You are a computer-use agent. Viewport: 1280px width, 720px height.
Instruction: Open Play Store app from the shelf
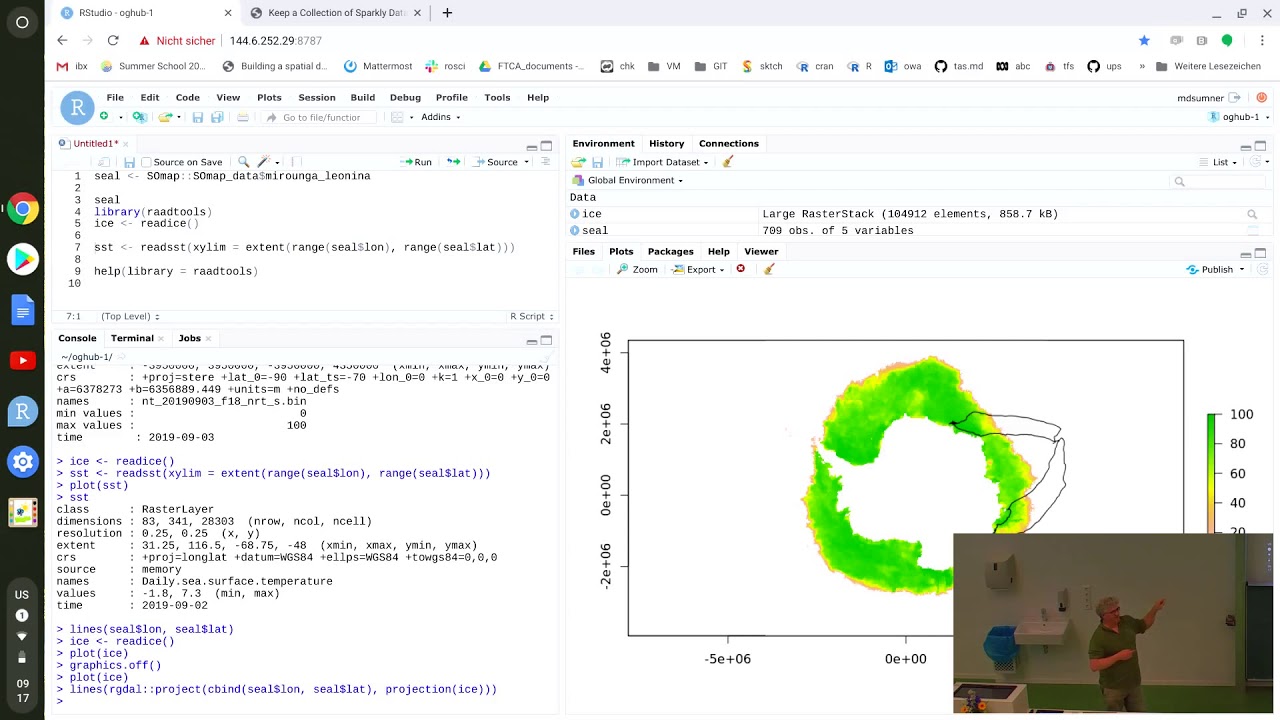[22, 259]
